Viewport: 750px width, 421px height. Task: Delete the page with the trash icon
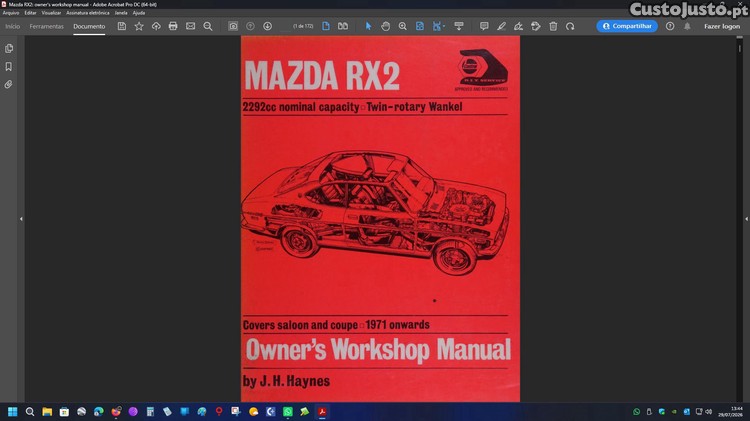(x=553, y=26)
